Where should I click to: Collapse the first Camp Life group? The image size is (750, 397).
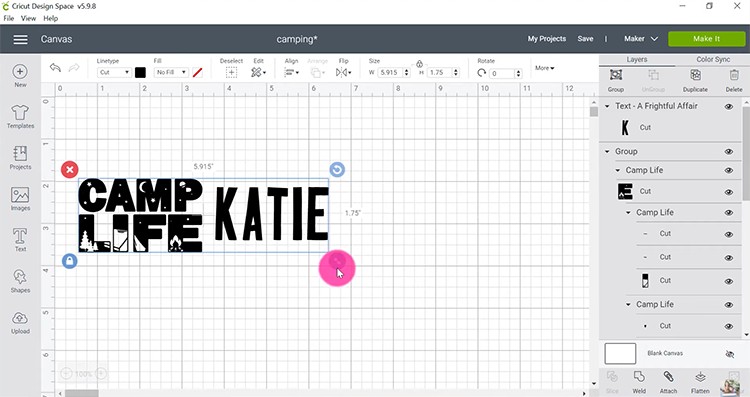pyautogui.click(x=618, y=170)
